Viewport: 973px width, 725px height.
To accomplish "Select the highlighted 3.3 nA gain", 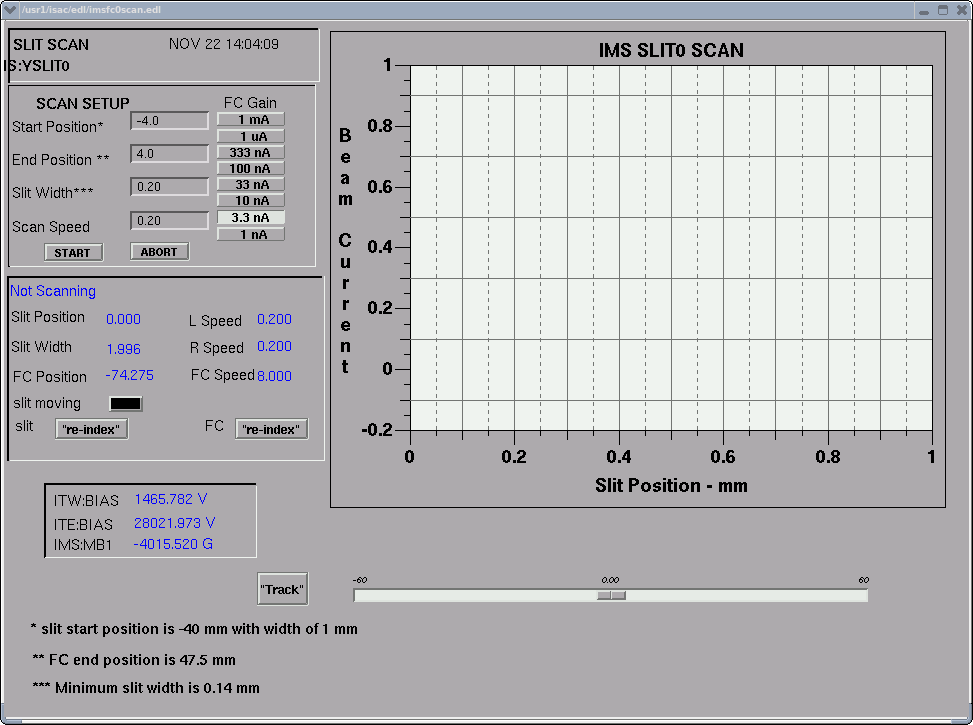I will pos(251,217).
